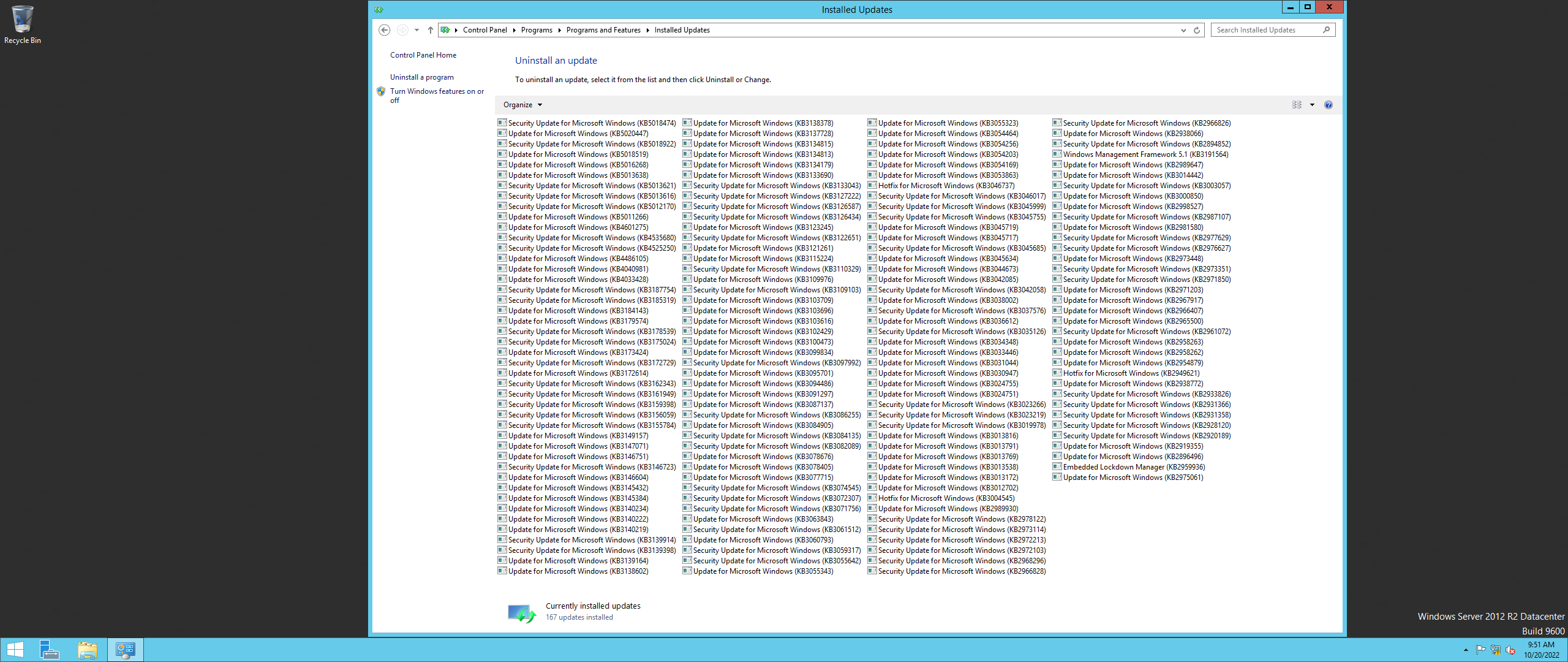
Task: Select Embedded Lockdown Manager (KB2959936)
Action: [1129, 467]
